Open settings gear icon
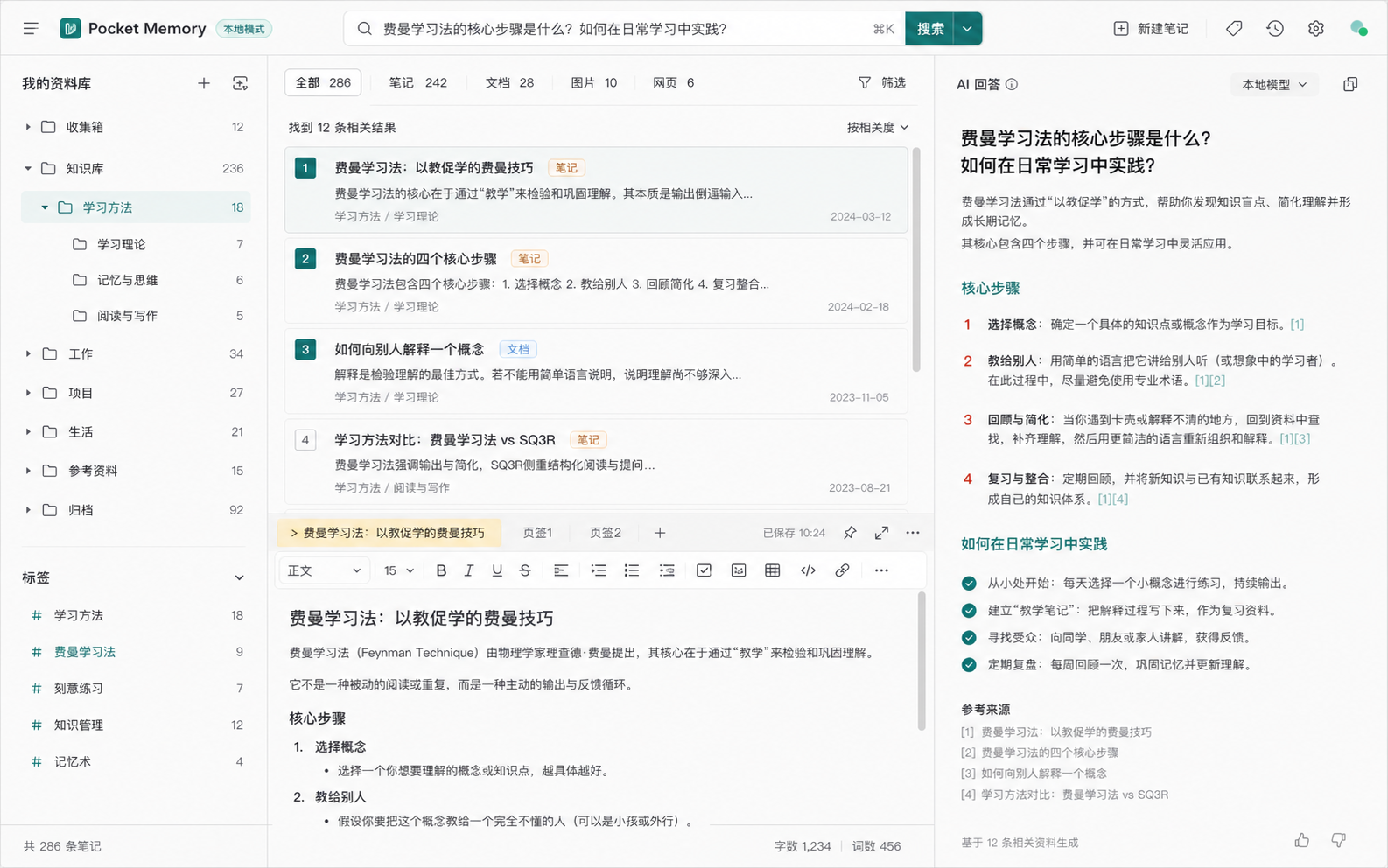The image size is (1388, 868). point(1316,29)
